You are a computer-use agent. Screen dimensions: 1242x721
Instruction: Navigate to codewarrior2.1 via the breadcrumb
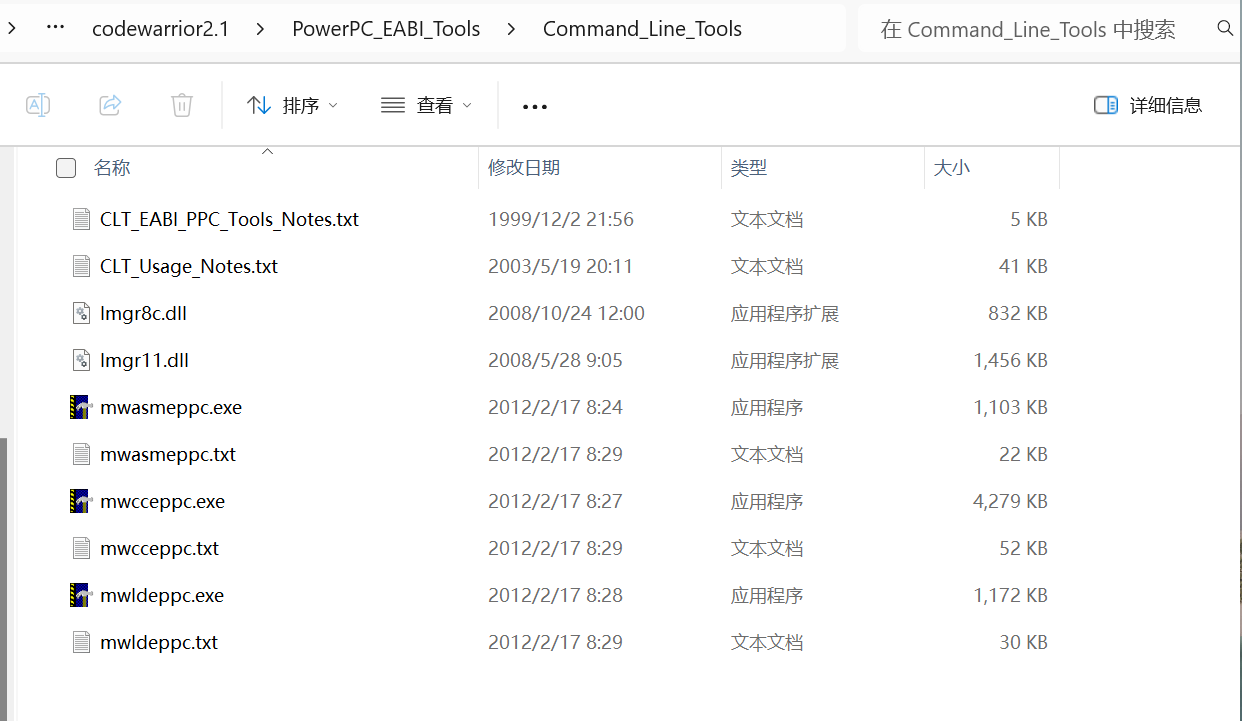pos(161,29)
